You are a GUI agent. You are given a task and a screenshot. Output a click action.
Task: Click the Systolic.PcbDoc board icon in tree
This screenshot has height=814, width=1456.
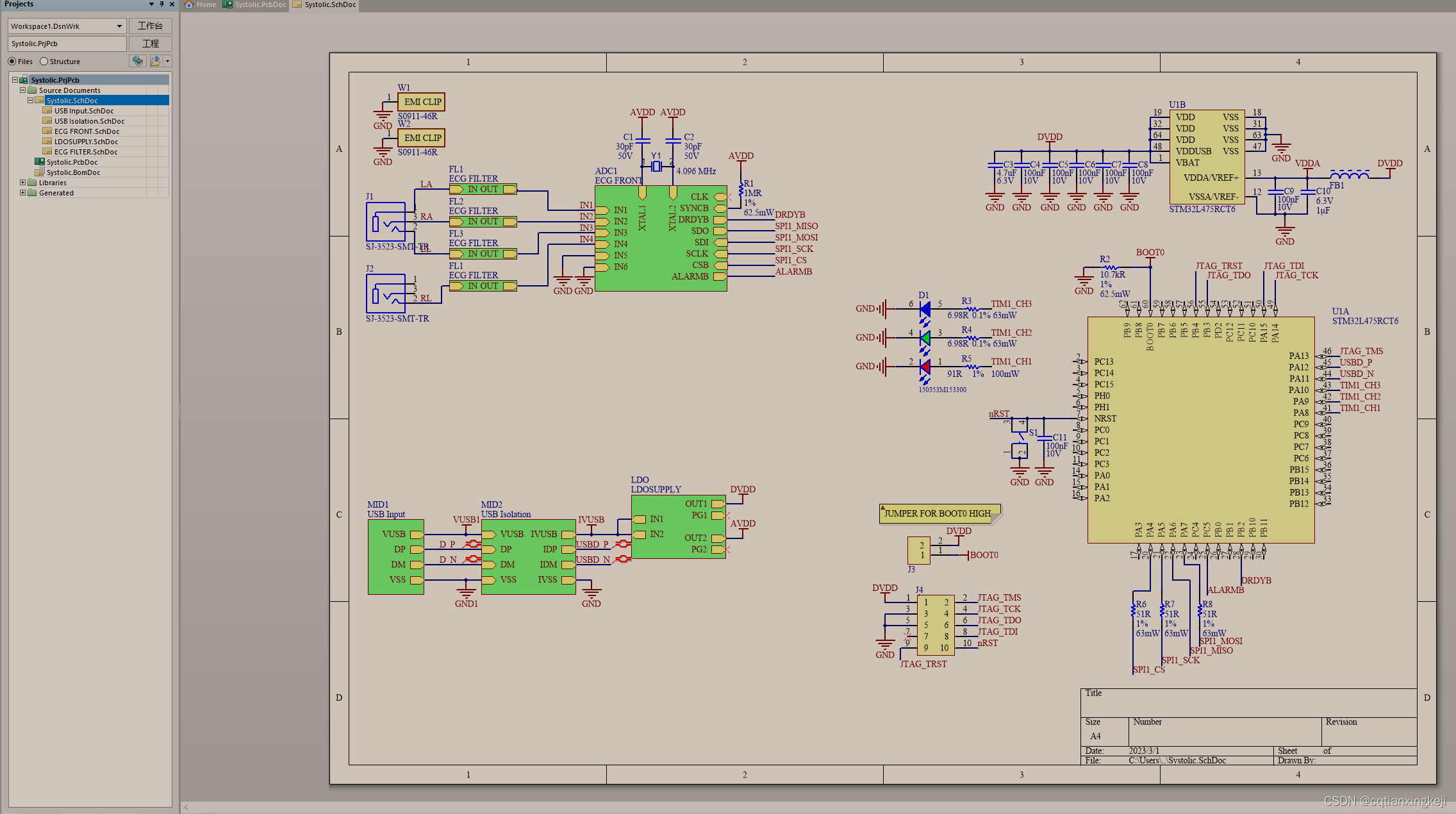(40, 162)
